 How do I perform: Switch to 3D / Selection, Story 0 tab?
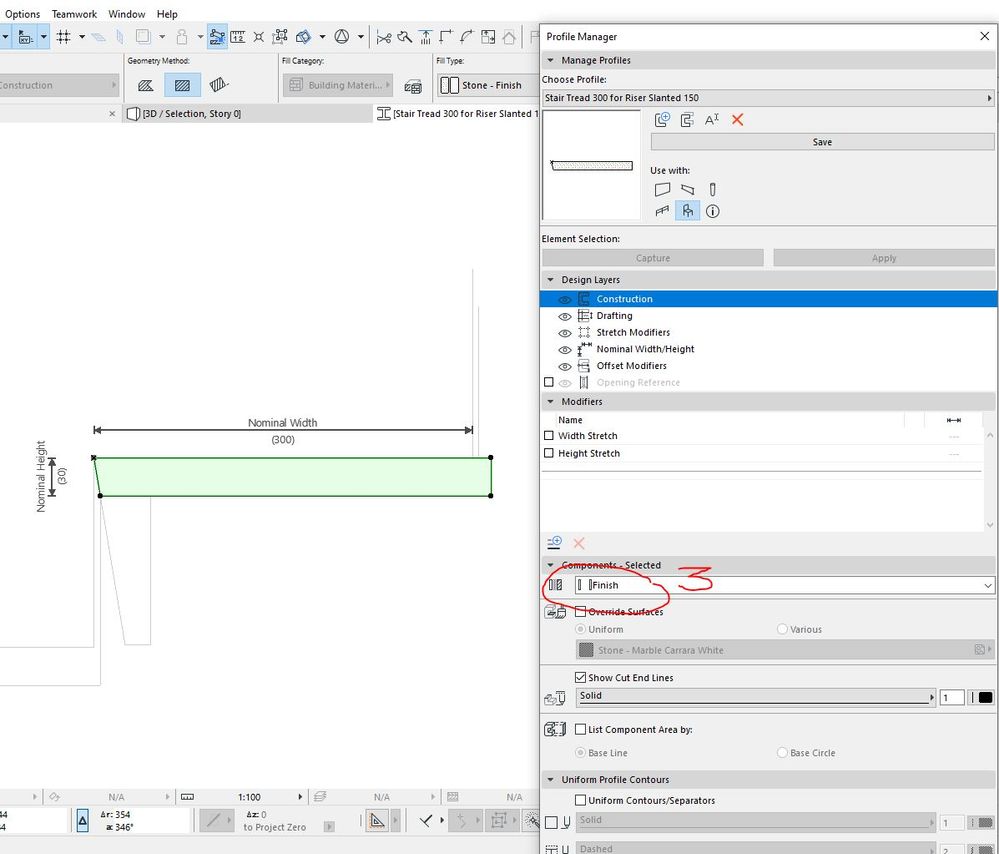coord(190,114)
